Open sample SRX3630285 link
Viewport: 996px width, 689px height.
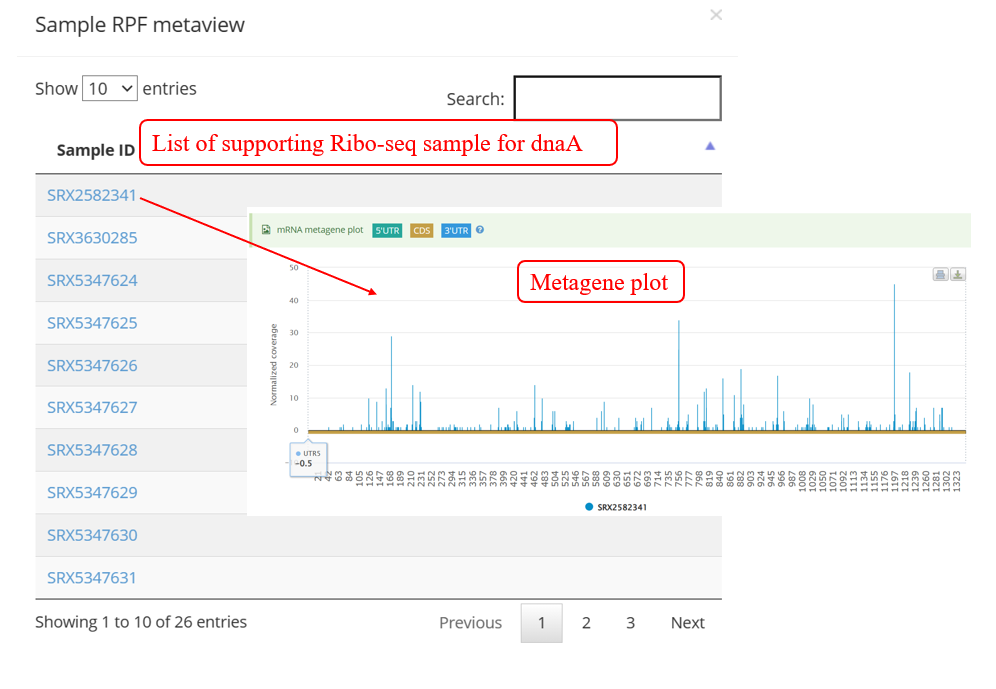[x=92, y=238]
